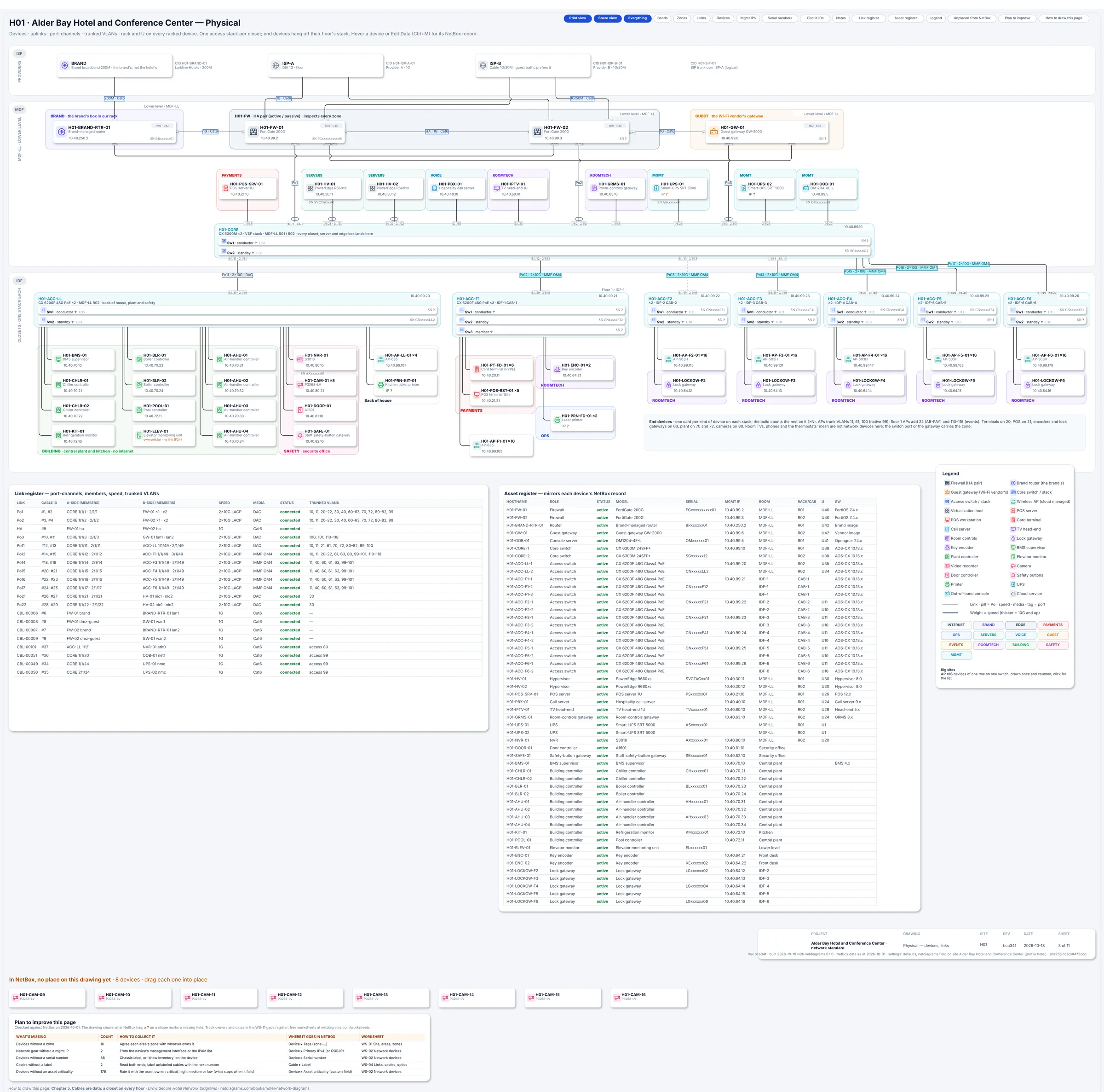This screenshot has height=1092, width=1104.
Task: Select the unplaced H01-CAM-12 card
Action: (x=305, y=997)
